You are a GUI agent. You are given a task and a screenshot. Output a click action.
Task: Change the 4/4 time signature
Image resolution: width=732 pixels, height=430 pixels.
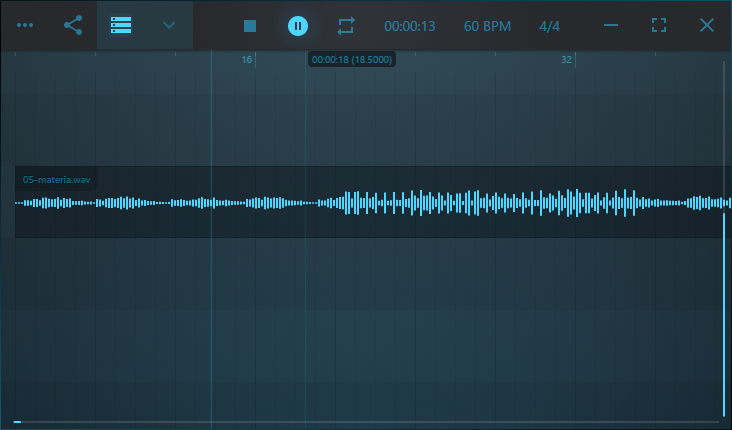(549, 26)
